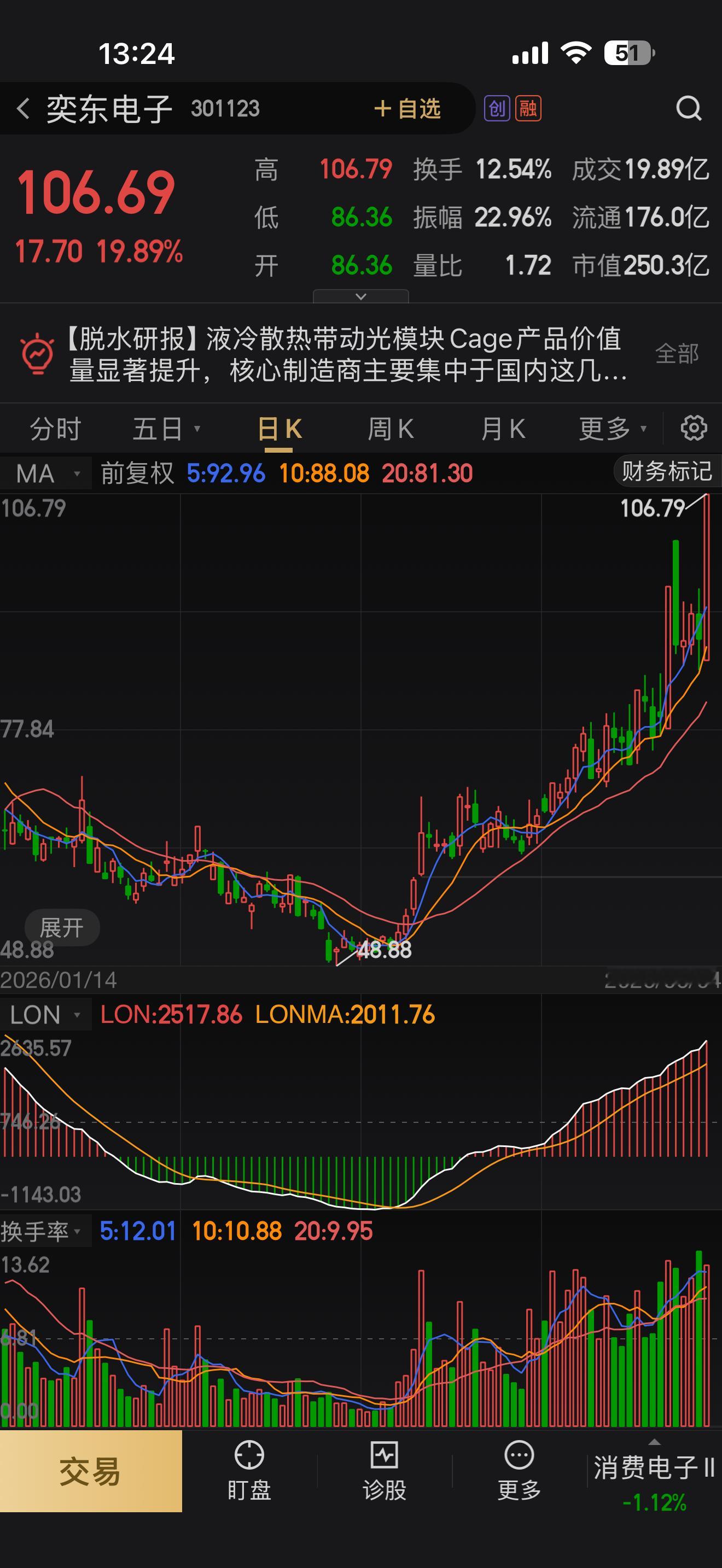The width and height of the screenshot is (722, 1568).
Task: Open the 脱水研报 news headline
Action: [347, 354]
